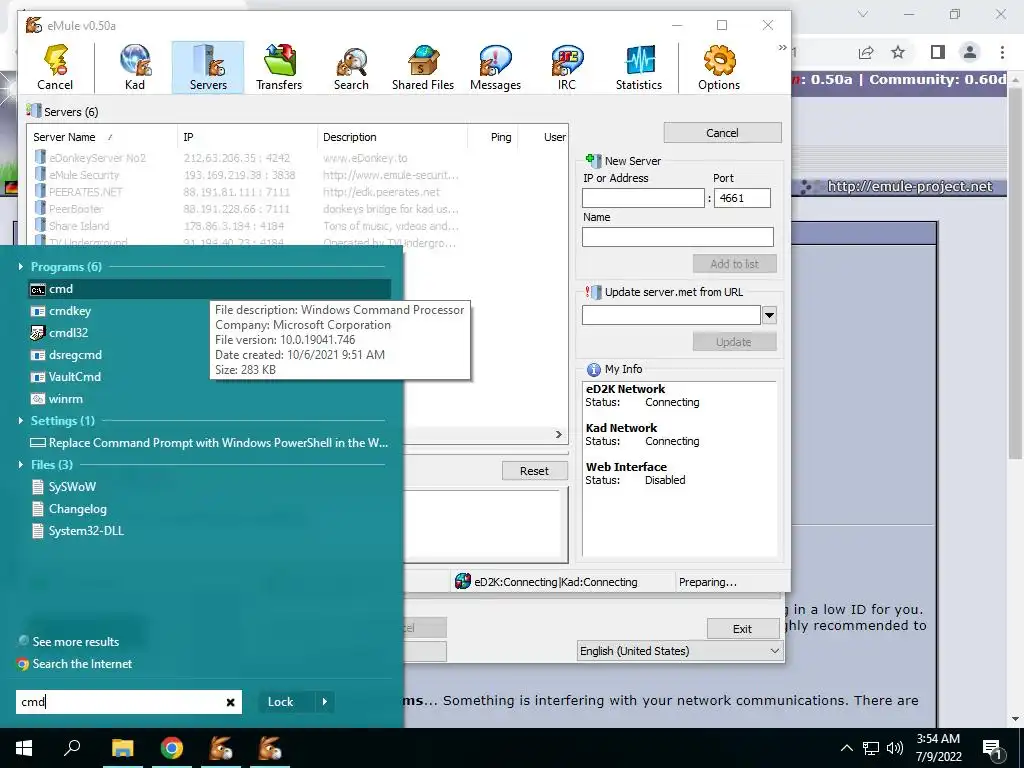Sort servers by IP column header

click(x=247, y=137)
